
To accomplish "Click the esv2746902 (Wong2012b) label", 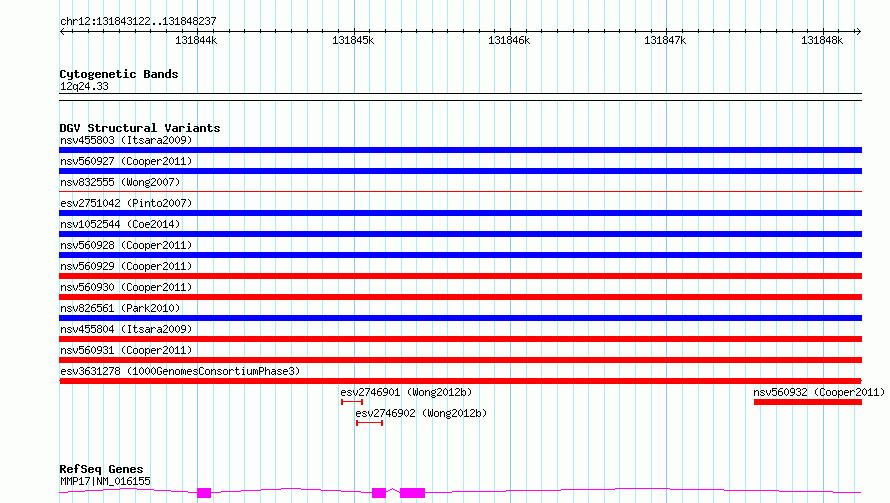I will (x=421, y=413).
